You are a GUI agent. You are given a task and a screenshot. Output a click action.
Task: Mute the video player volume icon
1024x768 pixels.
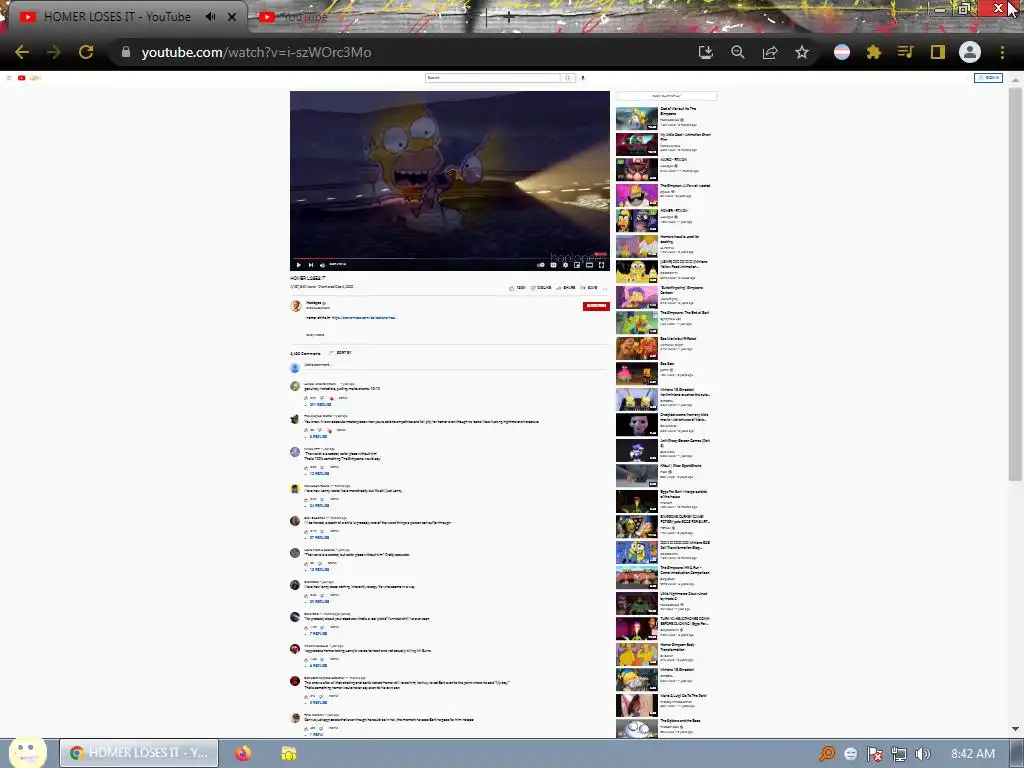click(x=322, y=264)
